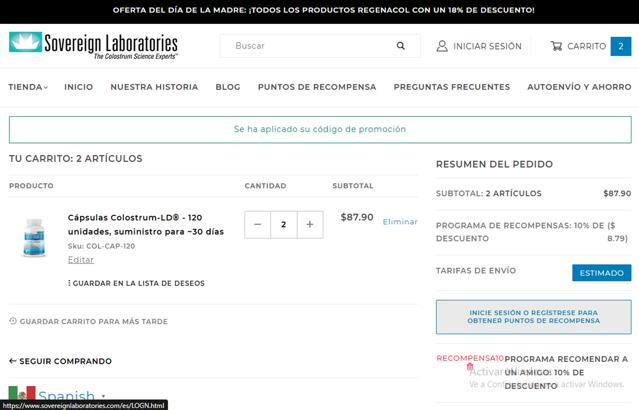The image size is (639, 410).
Task: Open the Inicio menu item
Action: coord(79,87)
